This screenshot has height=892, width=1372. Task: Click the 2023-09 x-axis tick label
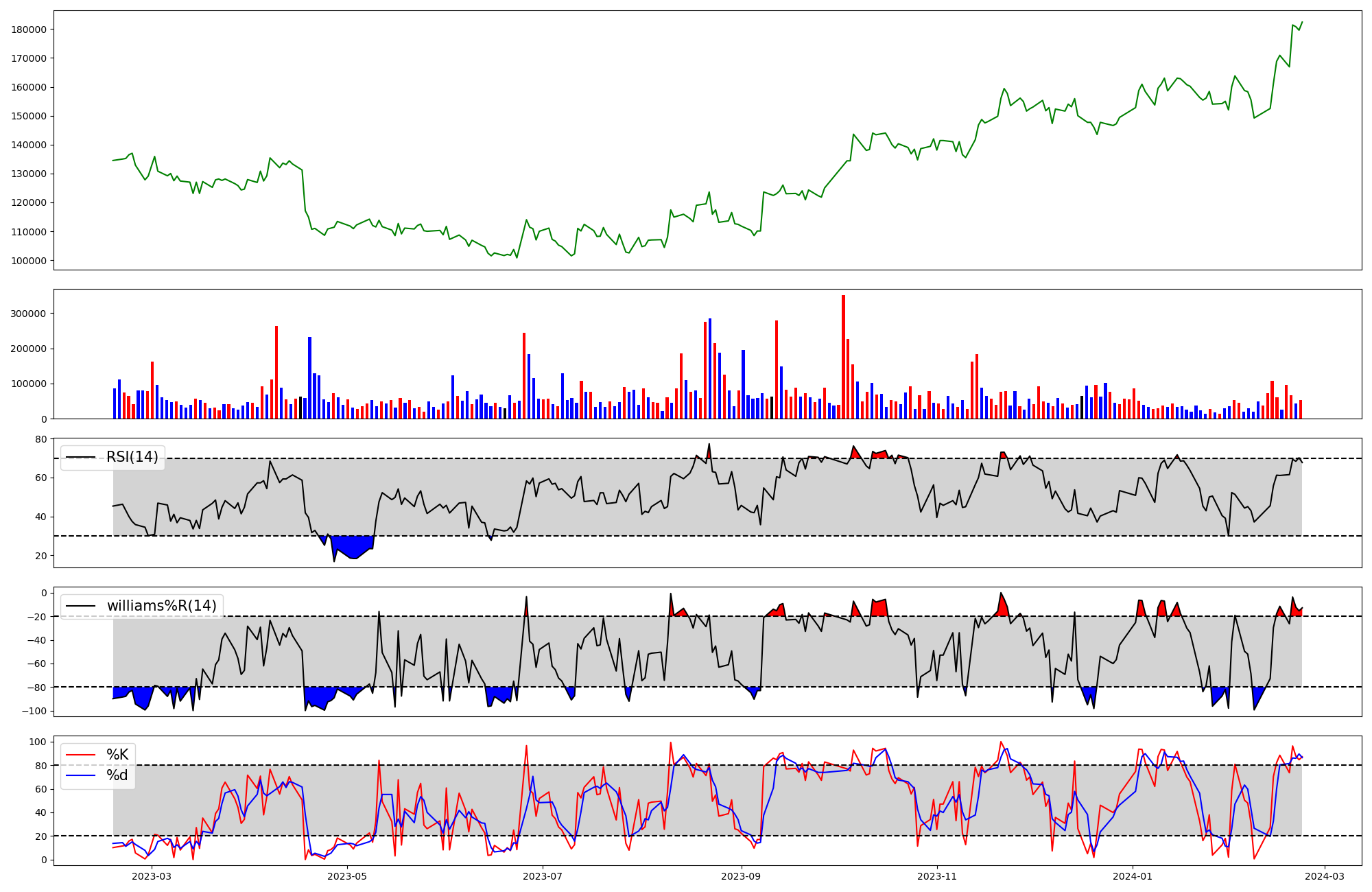coord(741,876)
